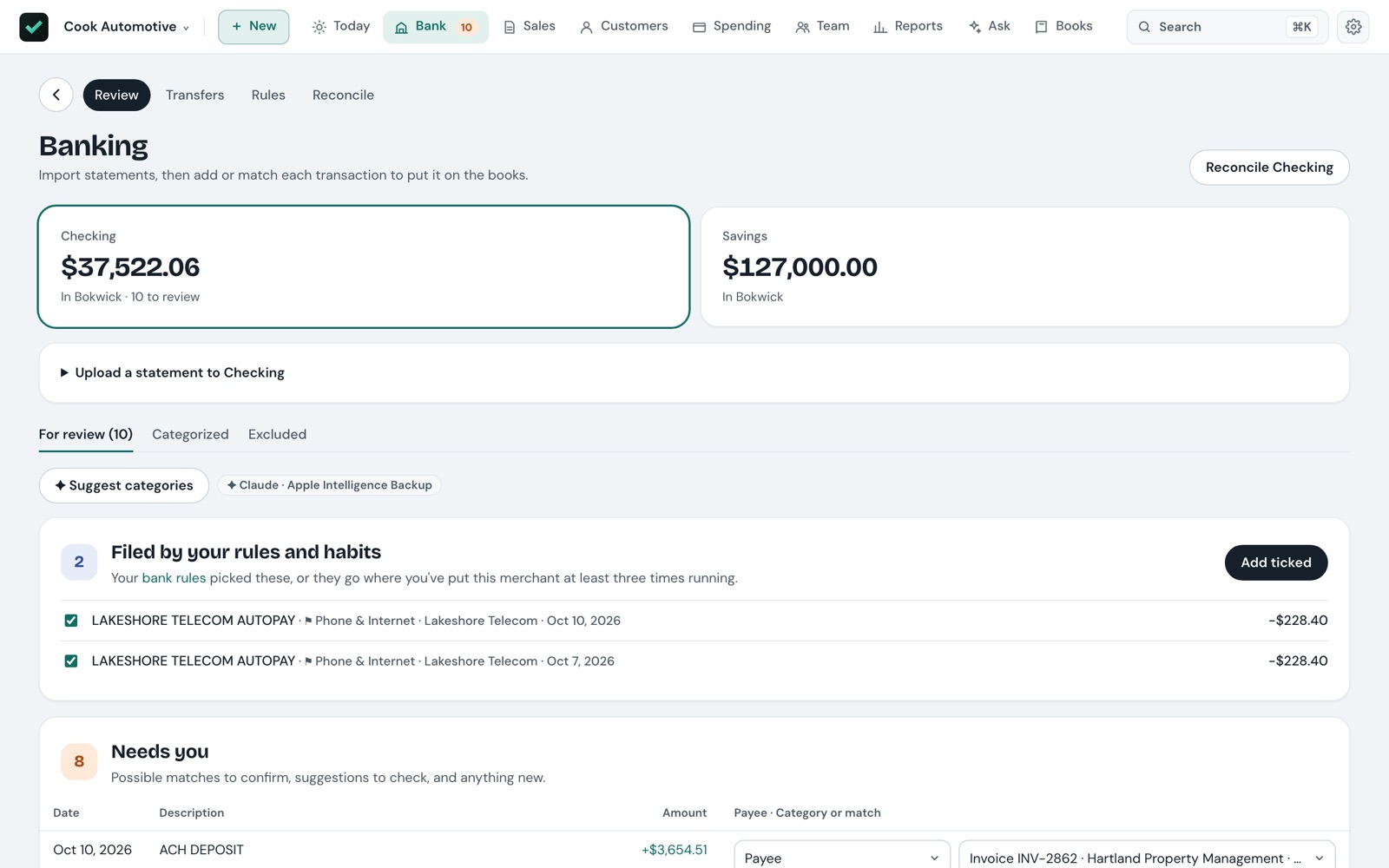Open the Cook Automotive company switcher
1389x868 pixels.
coord(126,27)
